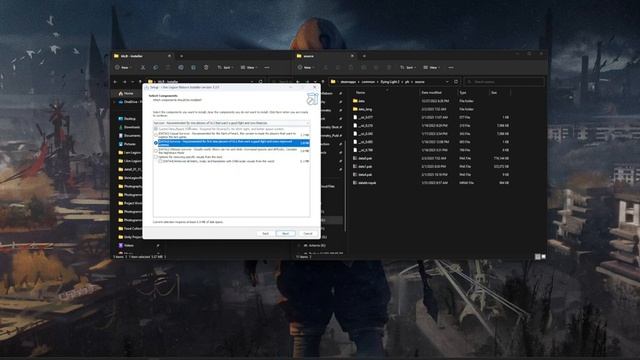Click Cancel in the Setup dialog
640x360 pixels.
tap(308, 233)
